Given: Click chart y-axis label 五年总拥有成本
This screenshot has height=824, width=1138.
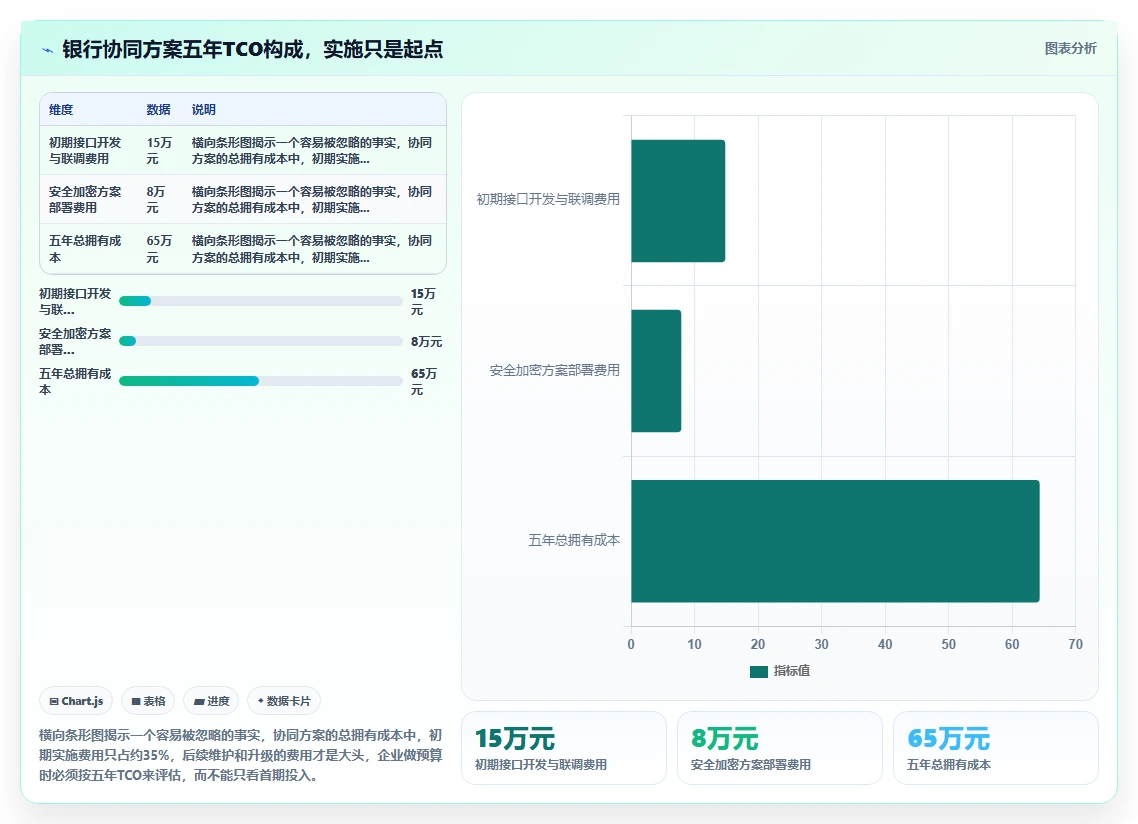Looking at the screenshot, I should click(574, 540).
